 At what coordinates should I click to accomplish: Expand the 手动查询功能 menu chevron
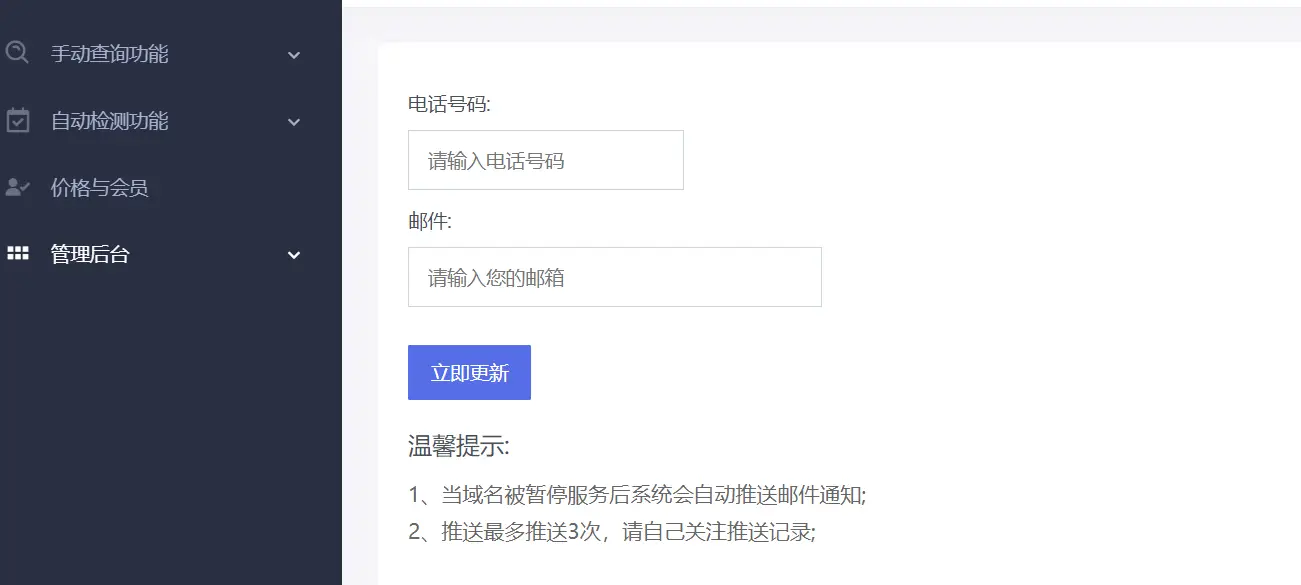tap(293, 55)
